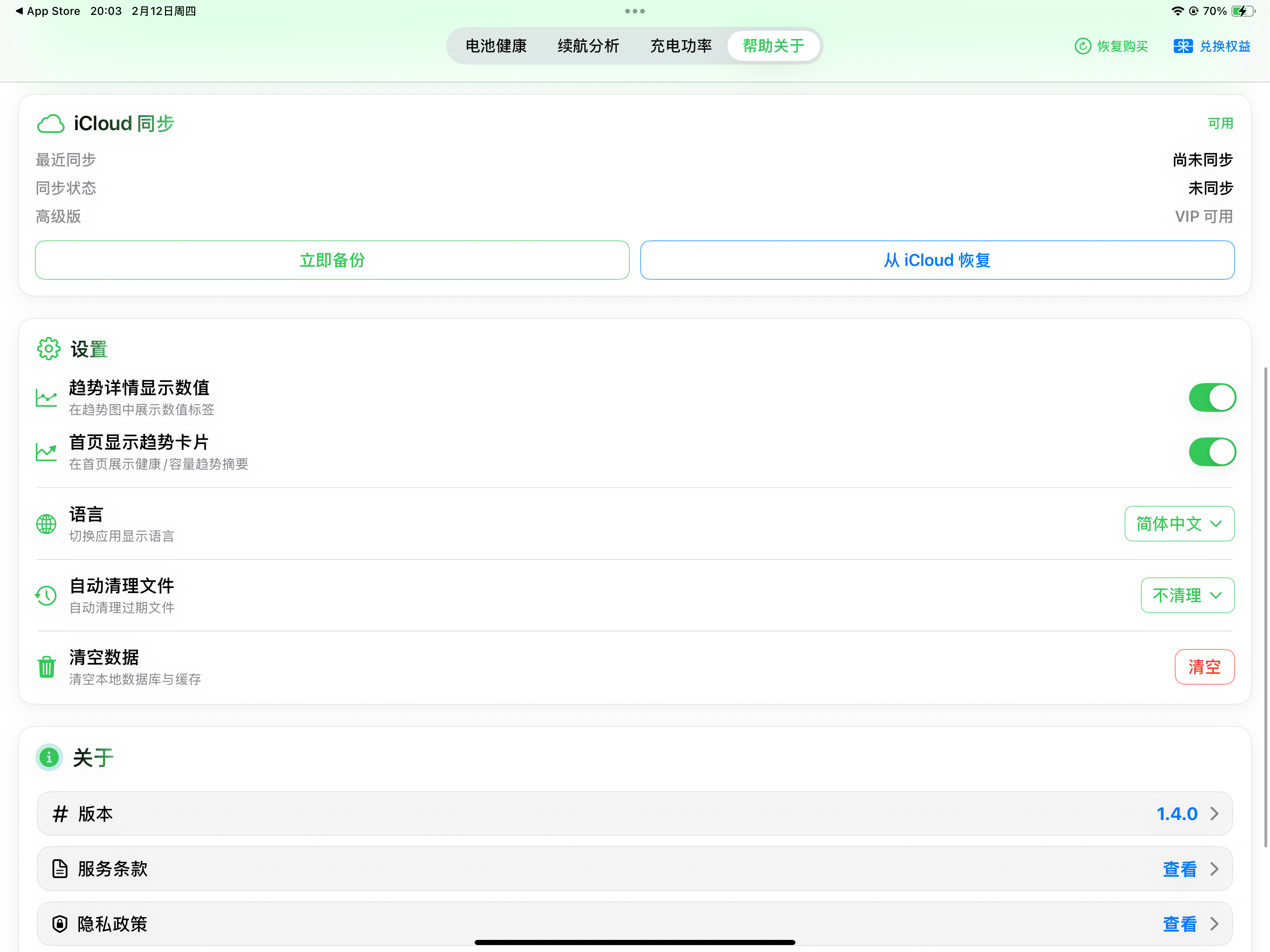Tap the Wi-Fi status icon
The height and width of the screenshot is (952, 1270).
coord(1177,11)
